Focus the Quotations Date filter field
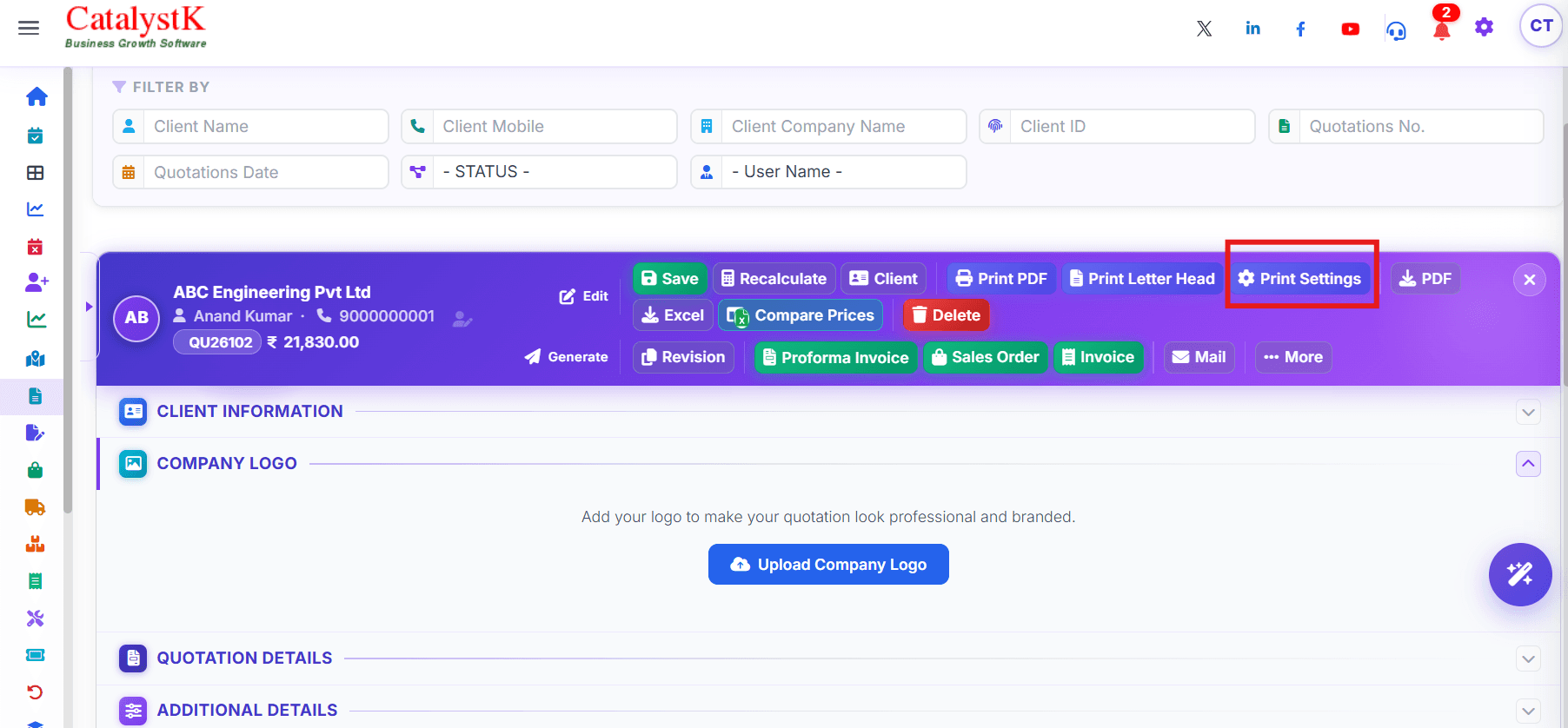Image resolution: width=1568 pixels, height=728 pixels. [250, 172]
